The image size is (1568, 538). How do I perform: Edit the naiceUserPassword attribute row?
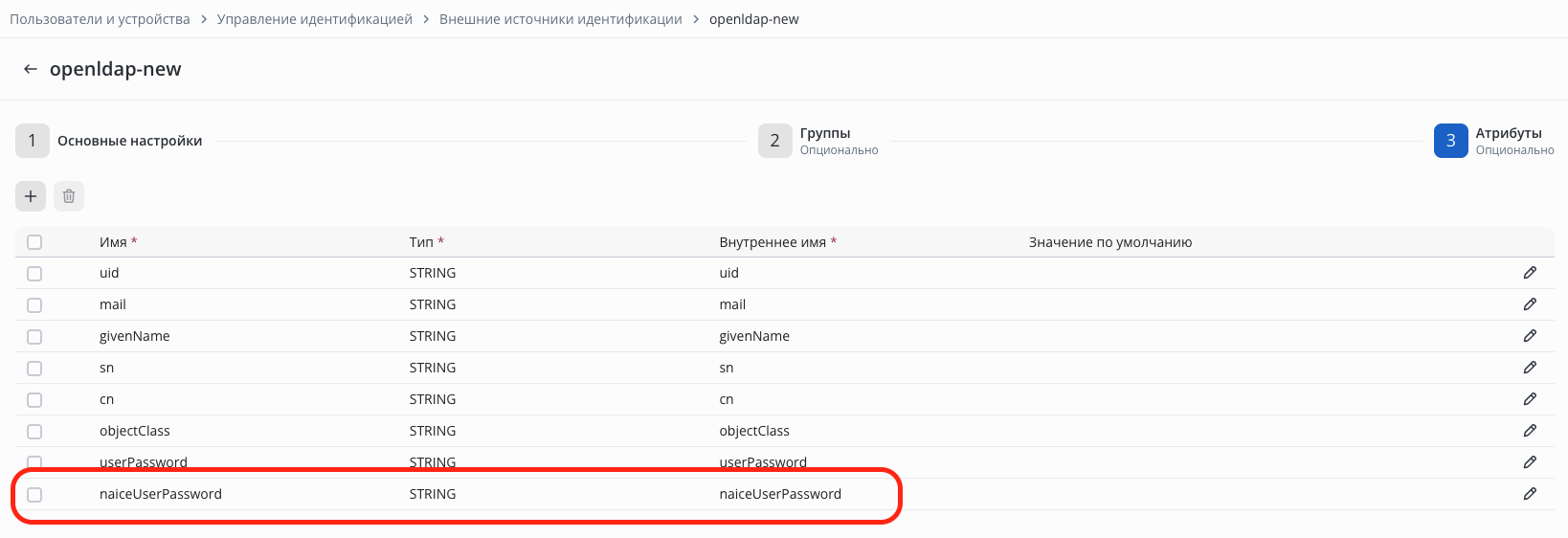pyautogui.click(x=1530, y=494)
